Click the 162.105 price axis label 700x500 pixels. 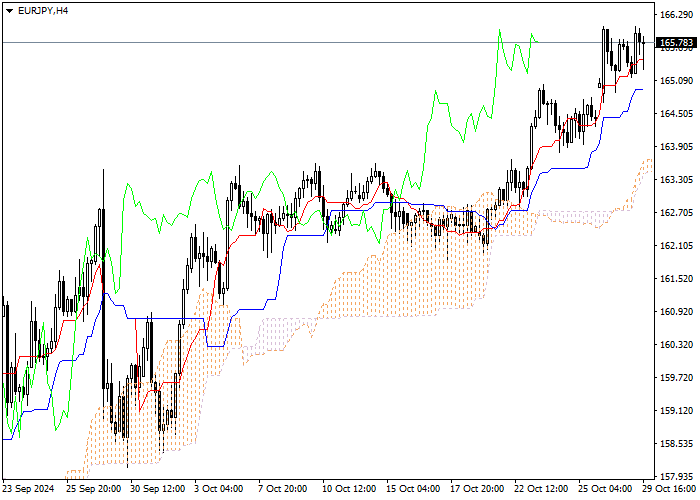(676, 246)
